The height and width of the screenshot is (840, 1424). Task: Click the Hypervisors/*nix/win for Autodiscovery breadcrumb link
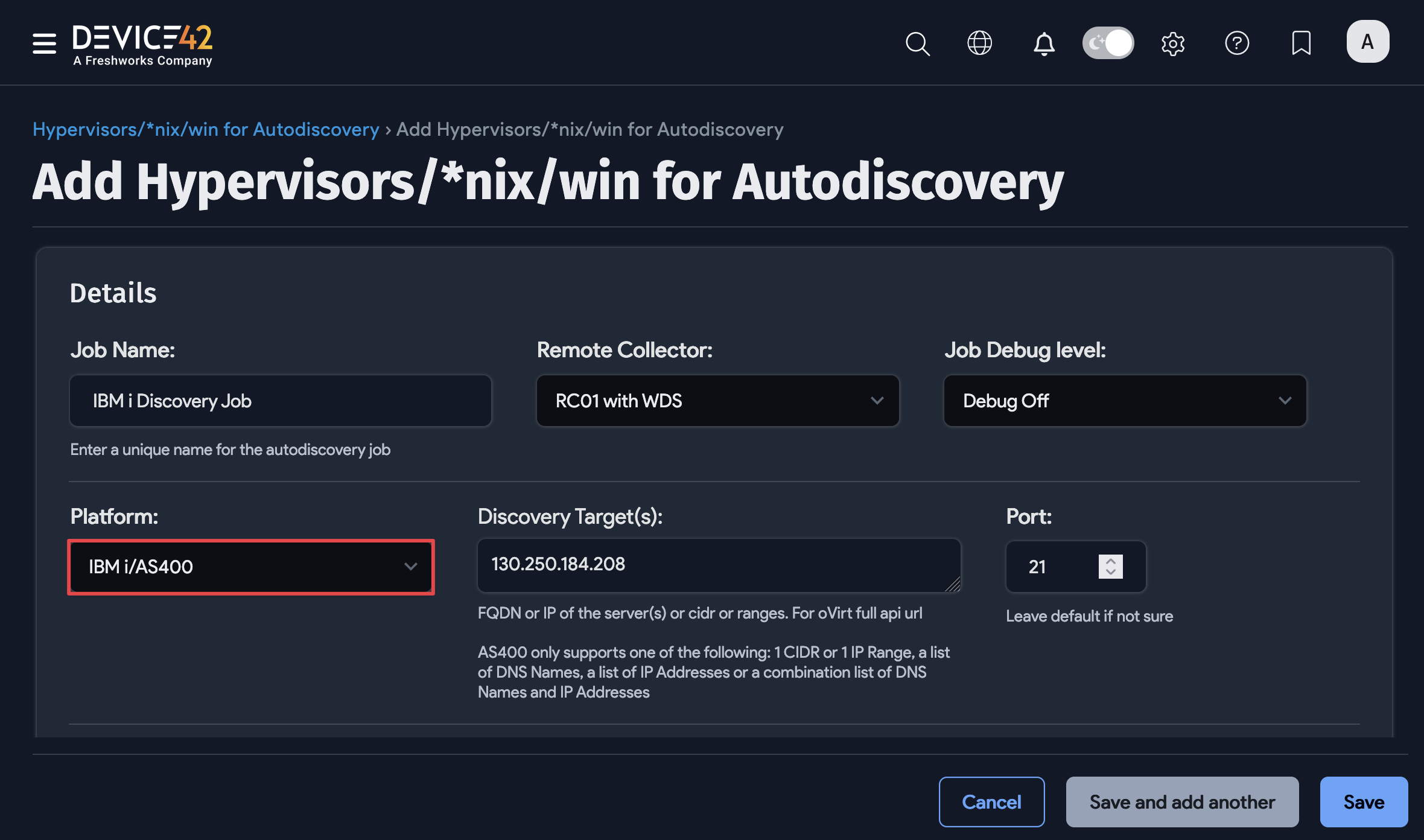(x=206, y=129)
